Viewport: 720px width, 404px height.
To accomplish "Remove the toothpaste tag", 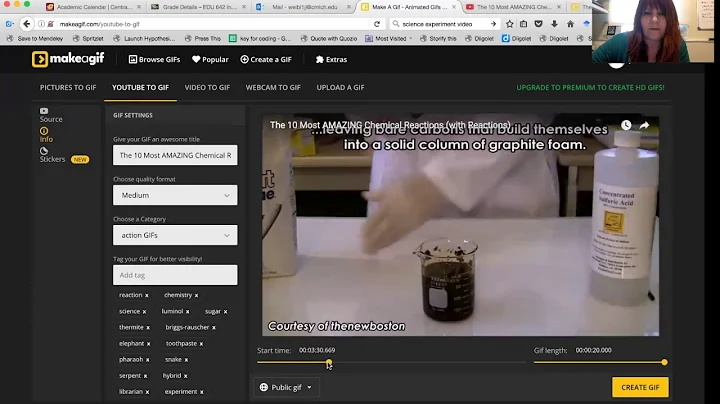I will (201, 344).
